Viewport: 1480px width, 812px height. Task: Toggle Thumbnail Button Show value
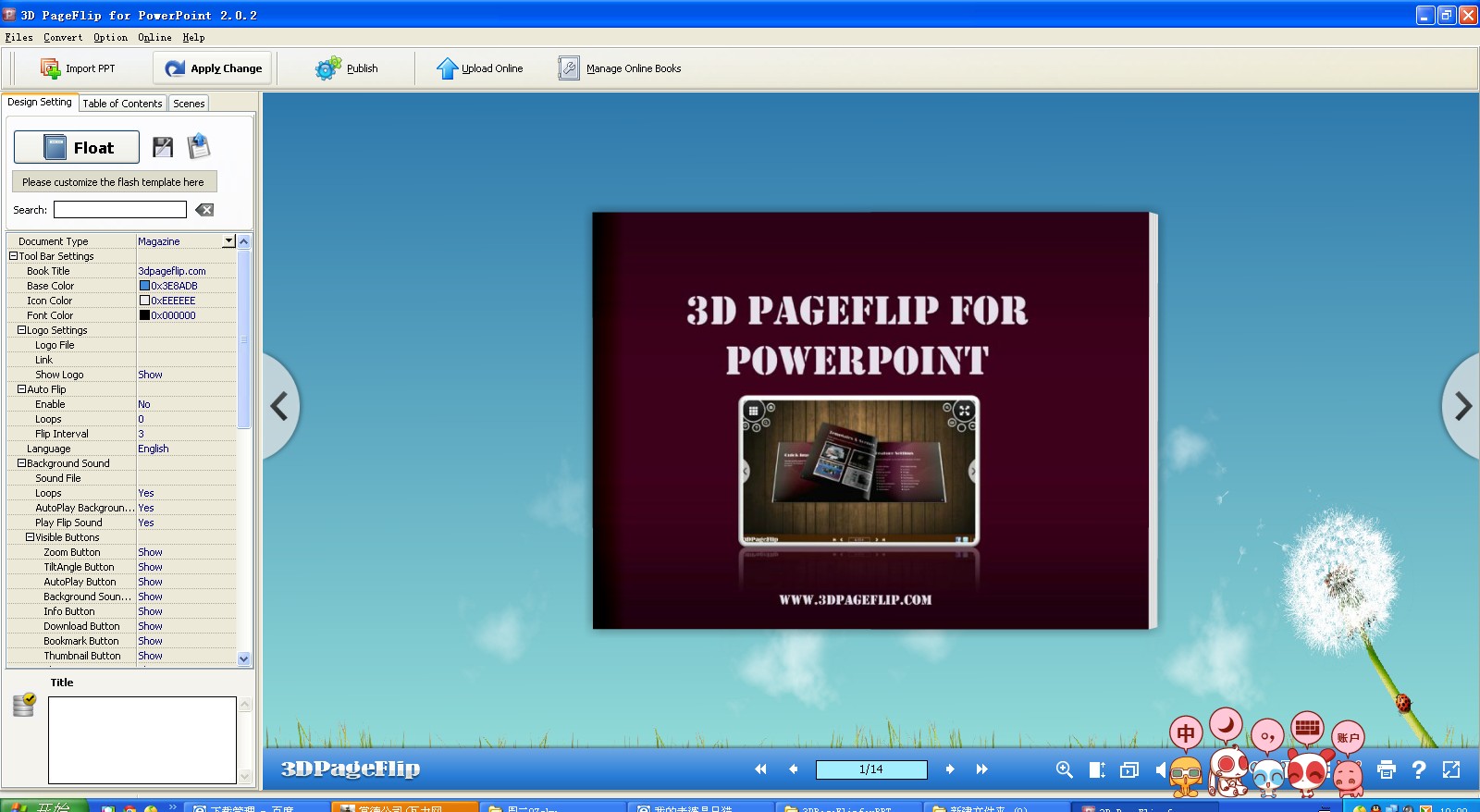tap(150, 656)
